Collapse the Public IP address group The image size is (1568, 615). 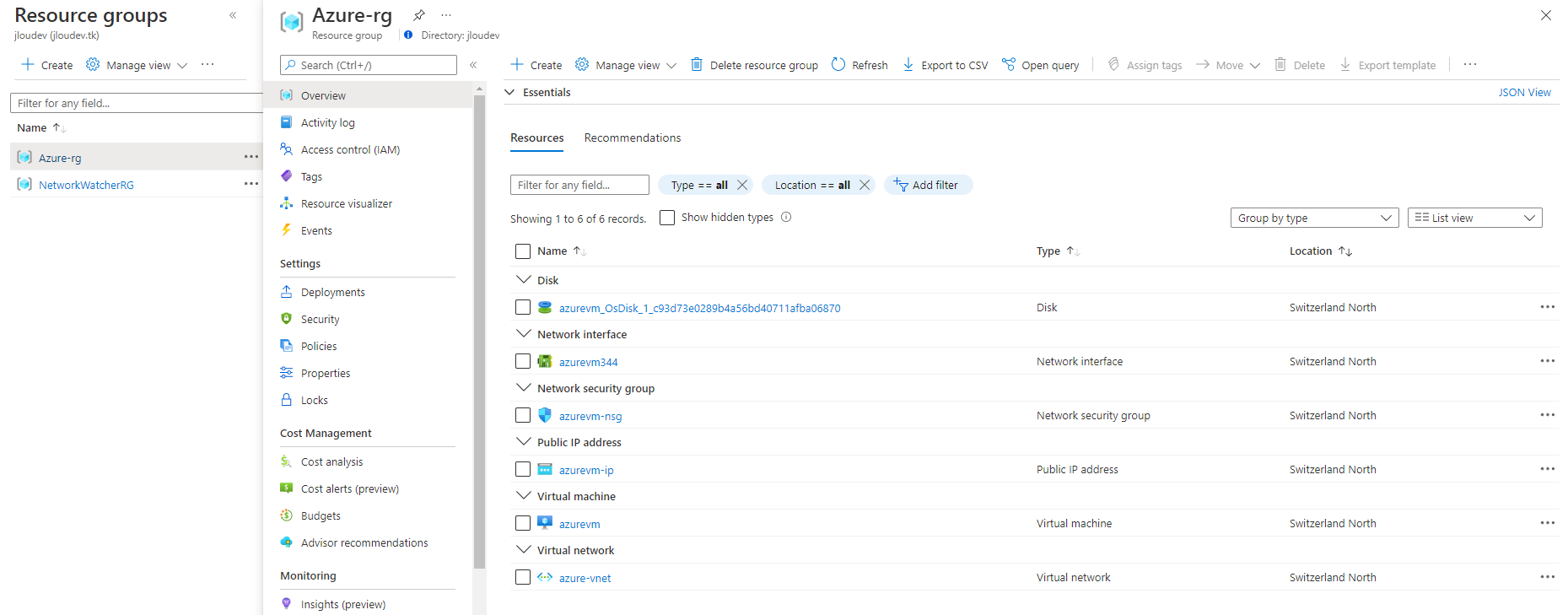point(523,441)
